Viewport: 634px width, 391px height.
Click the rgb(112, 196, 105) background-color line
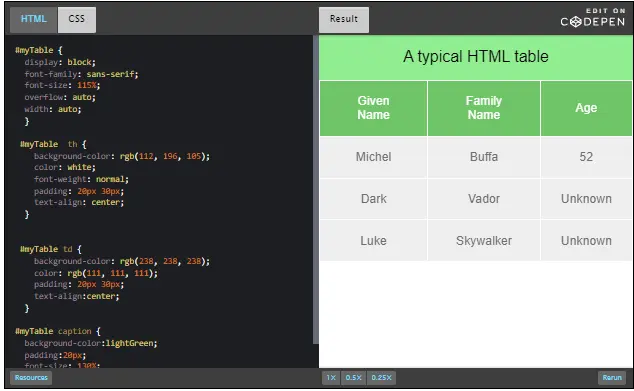[122, 156]
